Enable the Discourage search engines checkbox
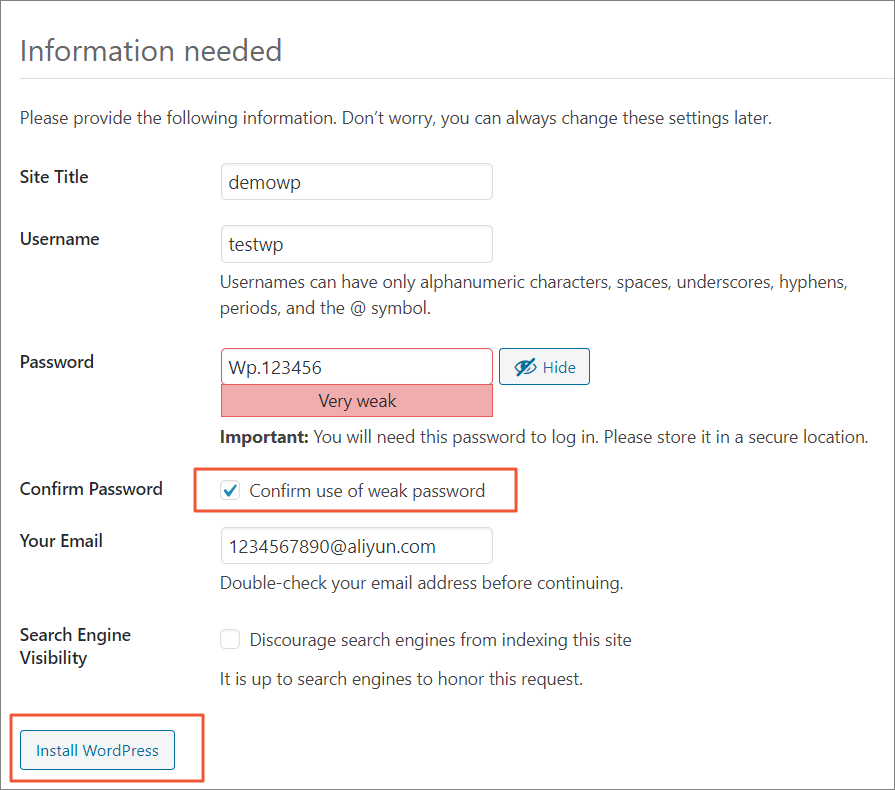Image resolution: width=895 pixels, height=790 pixels. (x=231, y=640)
